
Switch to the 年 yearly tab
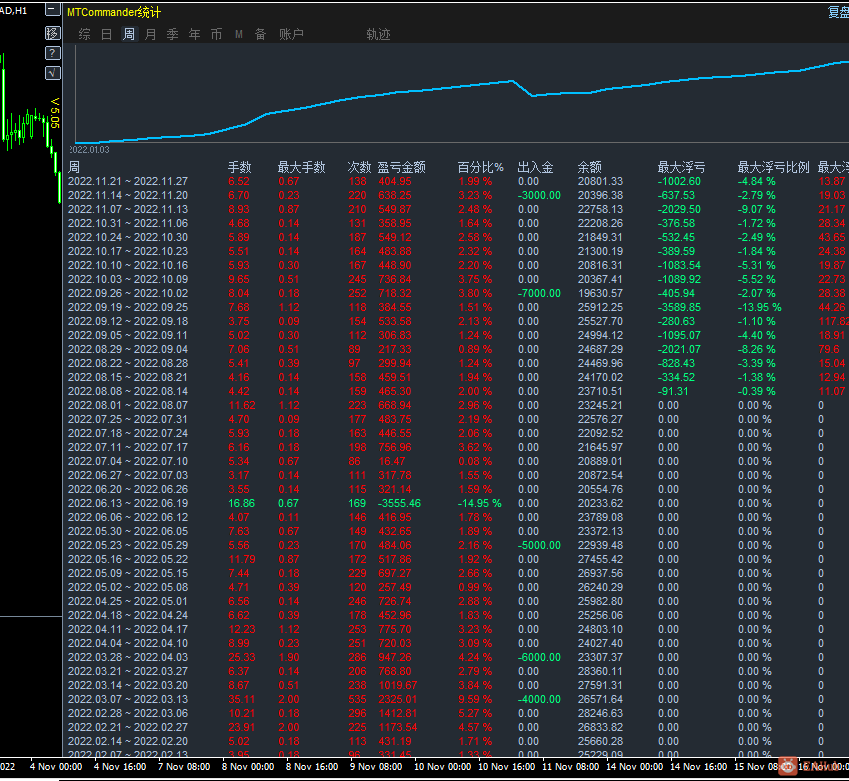pos(194,35)
